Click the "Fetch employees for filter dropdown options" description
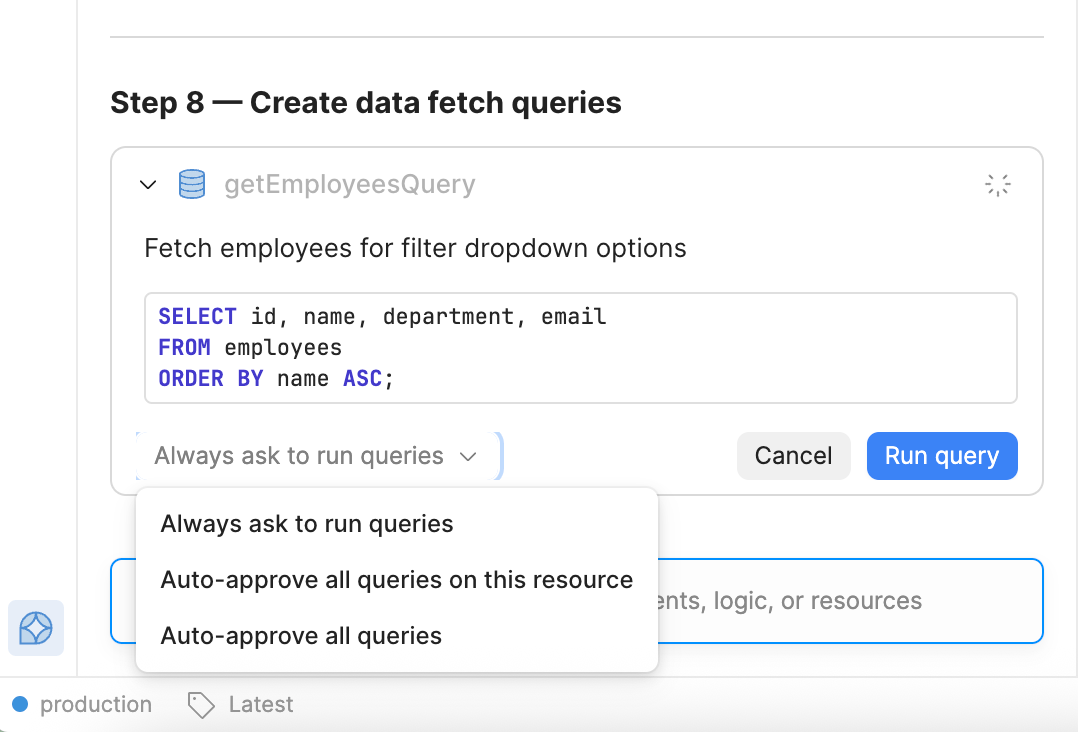The image size is (1078, 732). (x=415, y=248)
